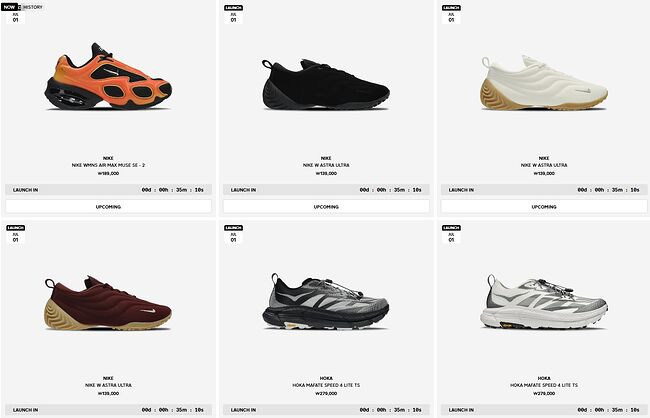The height and width of the screenshot is (418, 650).
Task: Click the LAUNCH badge on white Astra Ultra card
Action: point(451,8)
